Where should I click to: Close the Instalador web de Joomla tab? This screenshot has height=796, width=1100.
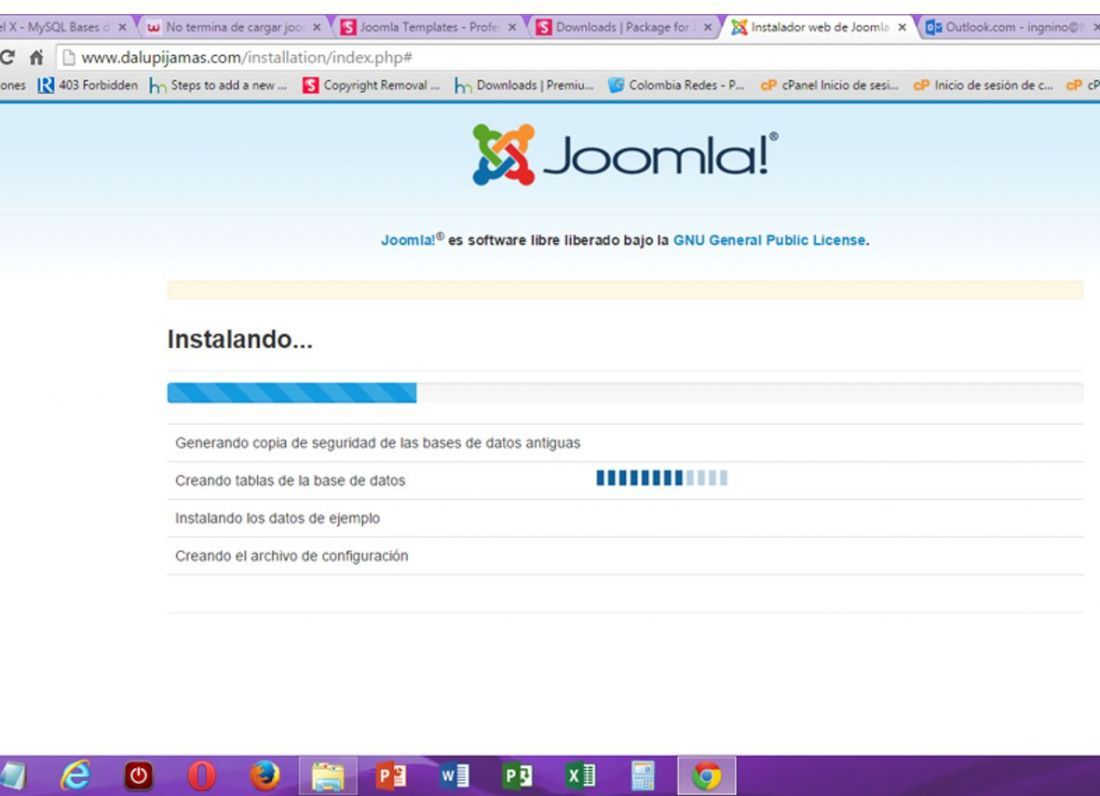[902, 27]
